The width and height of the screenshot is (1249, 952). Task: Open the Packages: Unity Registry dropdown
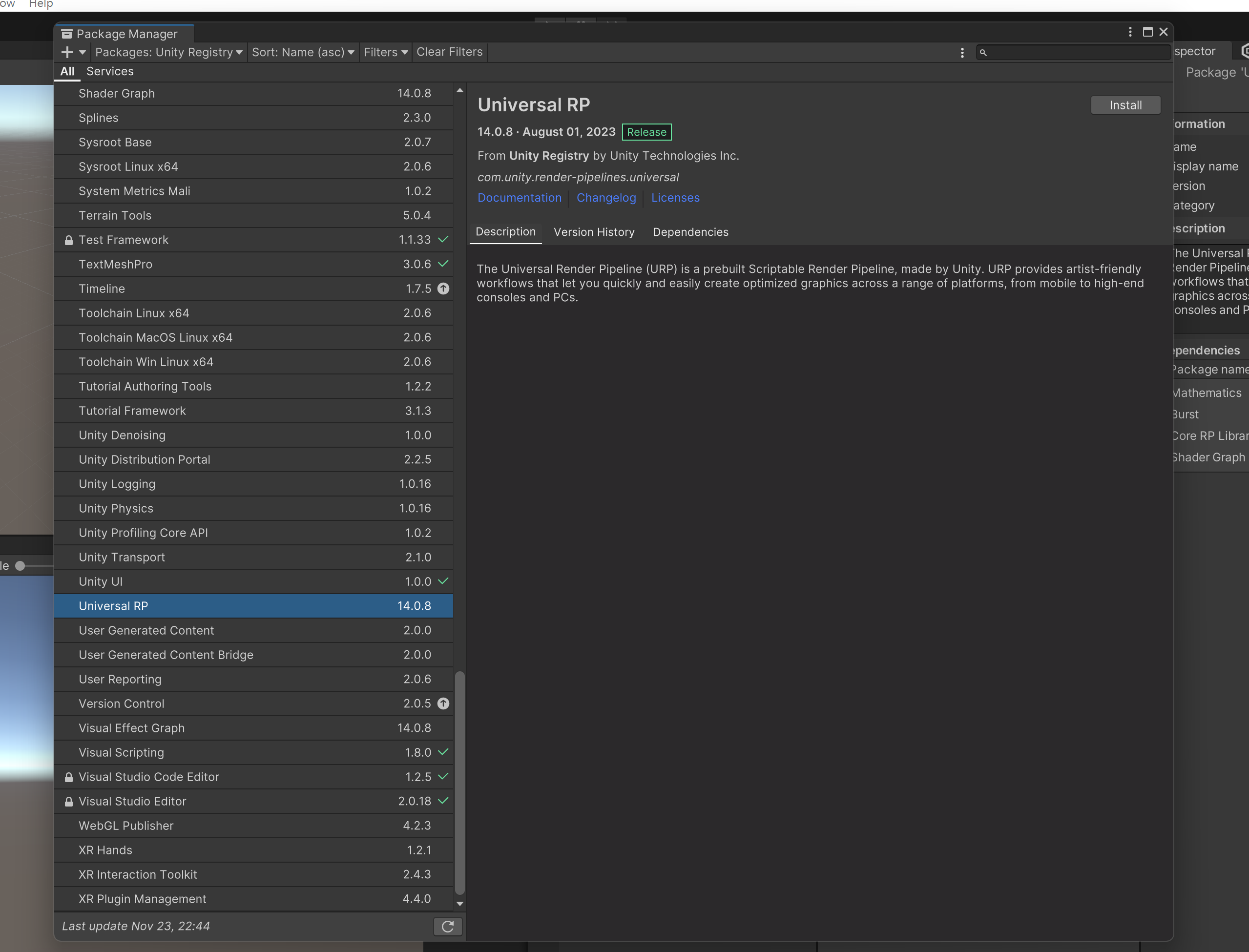click(x=168, y=52)
